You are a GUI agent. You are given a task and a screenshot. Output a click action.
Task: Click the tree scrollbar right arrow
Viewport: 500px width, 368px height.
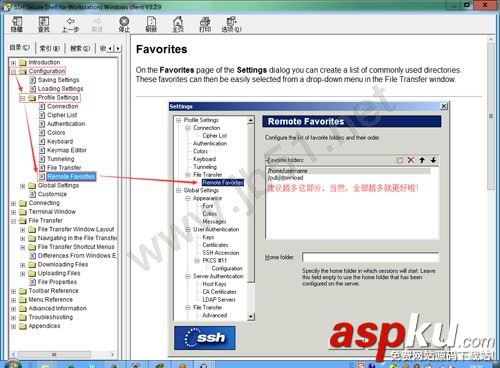(x=112, y=354)
